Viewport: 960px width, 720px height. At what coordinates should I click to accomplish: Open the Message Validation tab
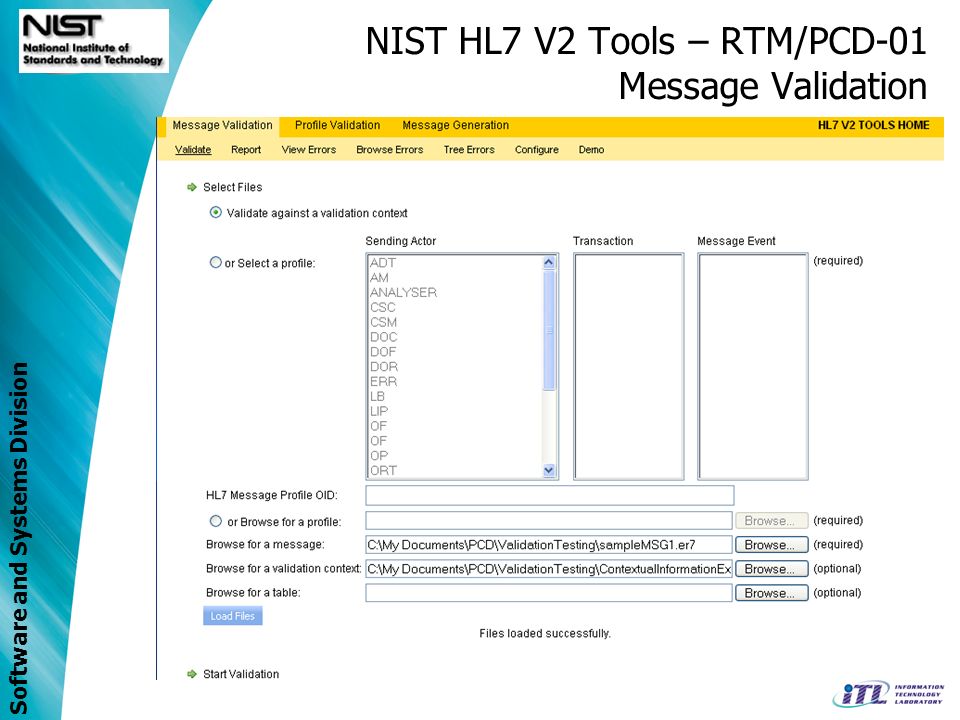(x=222, y=126)
